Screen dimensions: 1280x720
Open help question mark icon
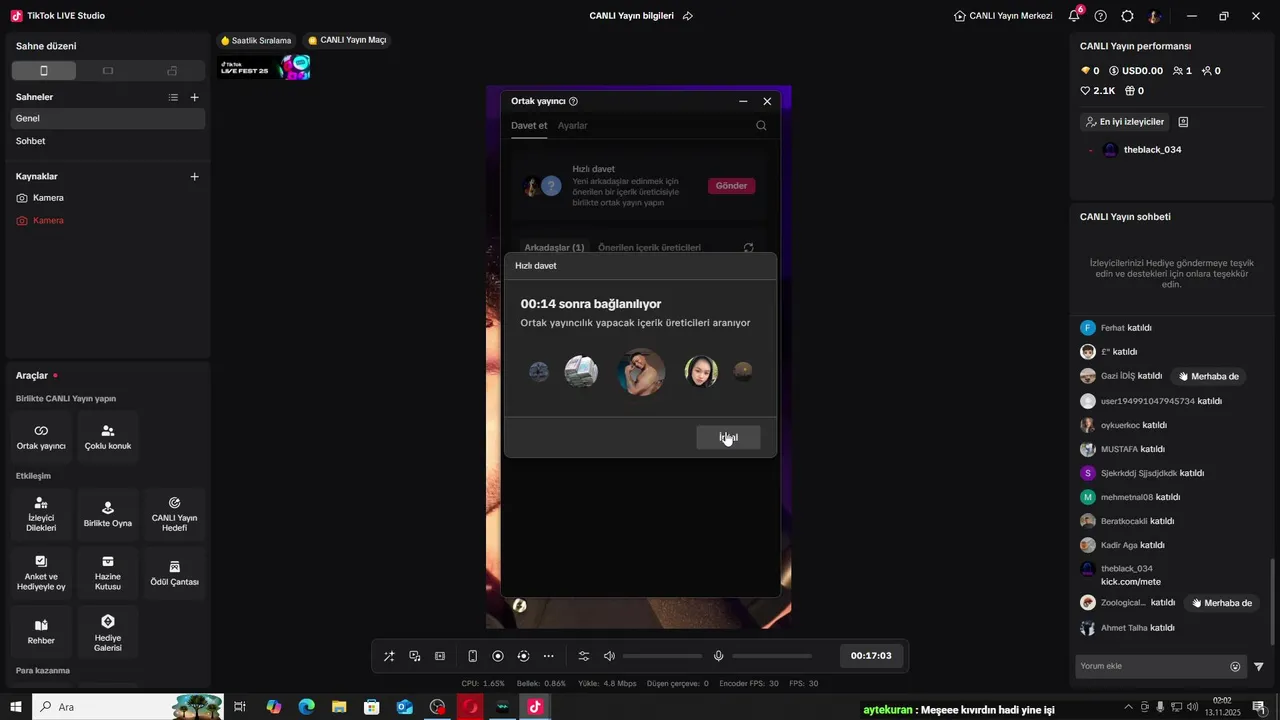(1101, 16)
